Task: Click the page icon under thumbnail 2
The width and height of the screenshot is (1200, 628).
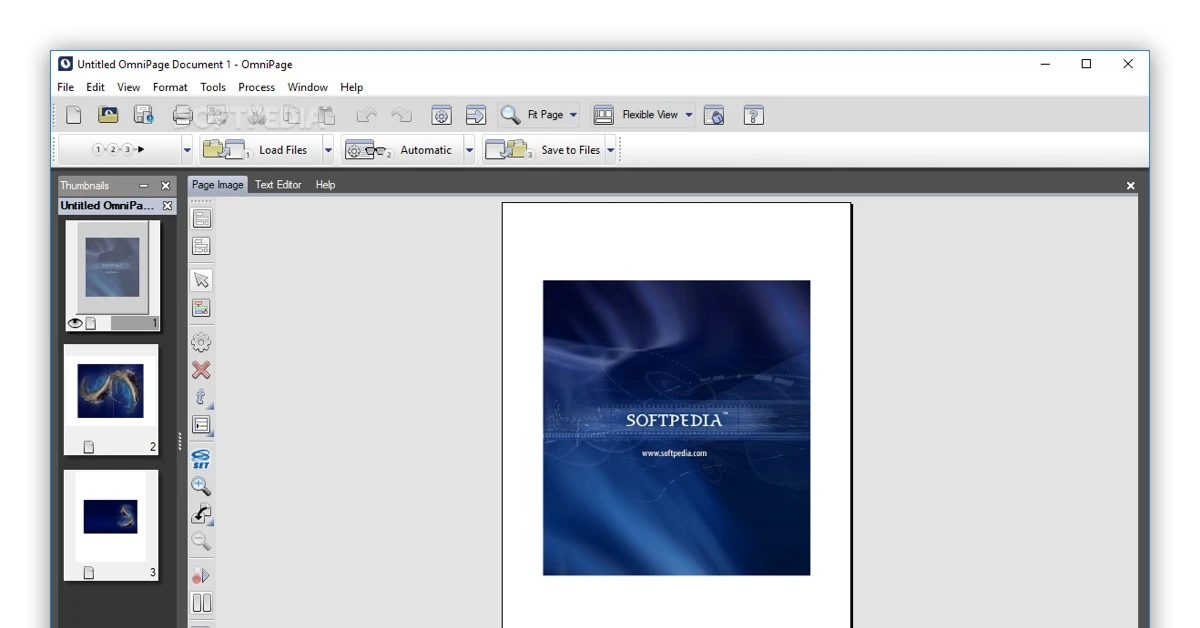Action: pyautogui.click(x=89, y=447)
